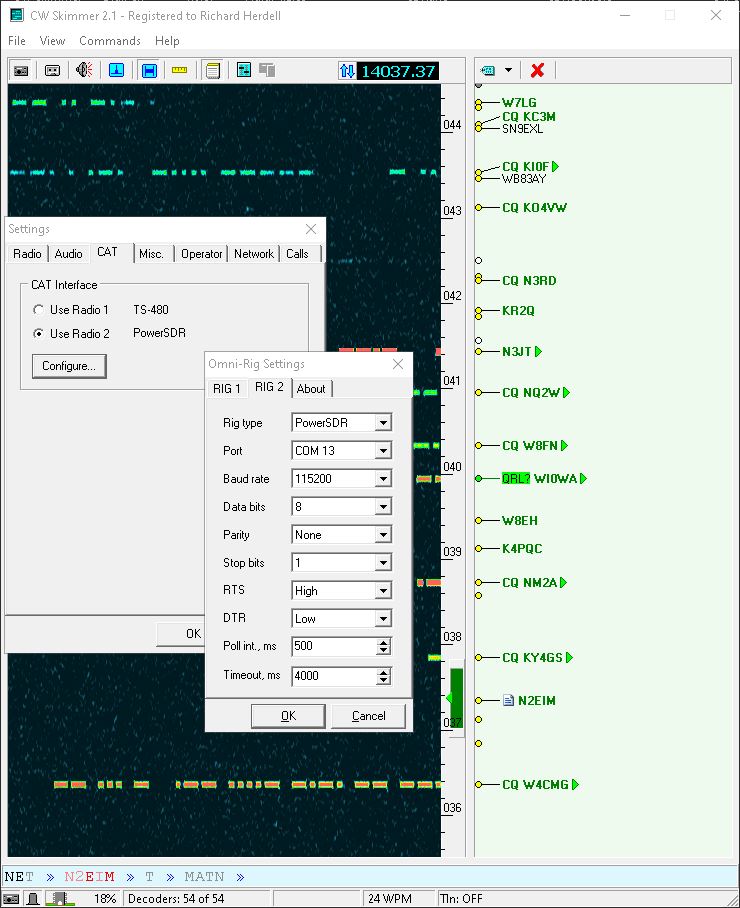Click Cancel in Omni-Rig Settings
The width and height of the screenshot is (740, 908).
coord(368,716)
